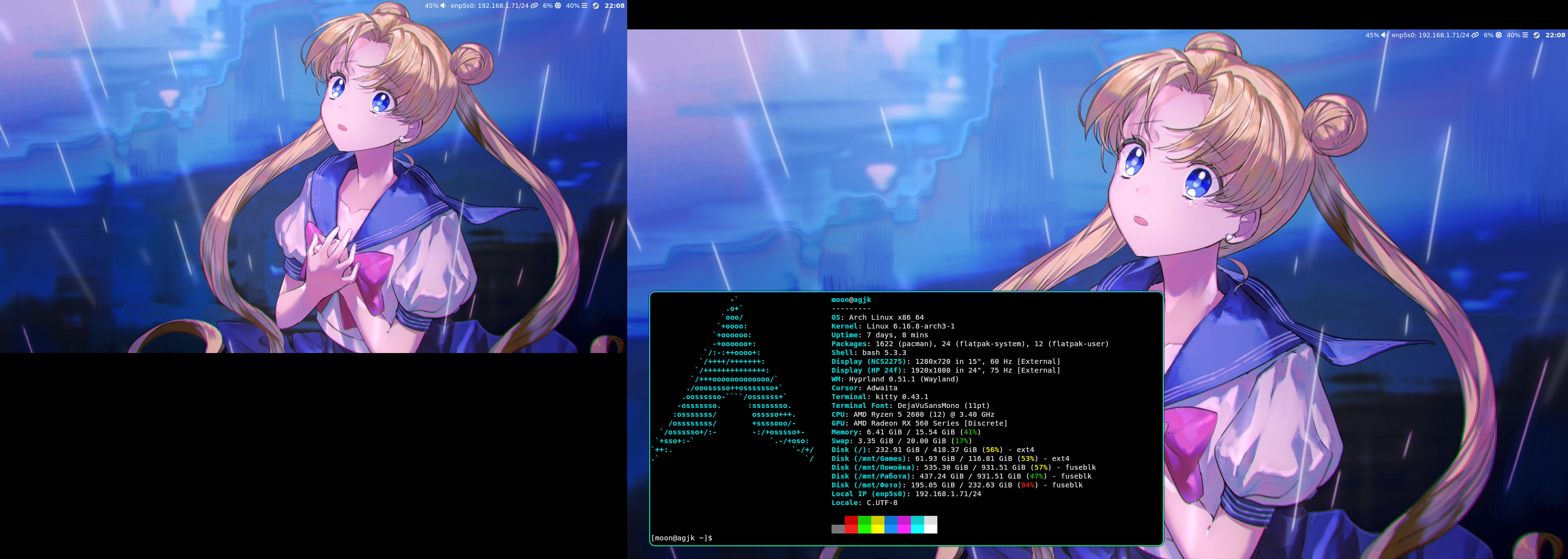The width and height of the screenshot is (1568, 559).
Task: Click the speaker volume icon on right monitor bar
Action: pos(1384,35)
